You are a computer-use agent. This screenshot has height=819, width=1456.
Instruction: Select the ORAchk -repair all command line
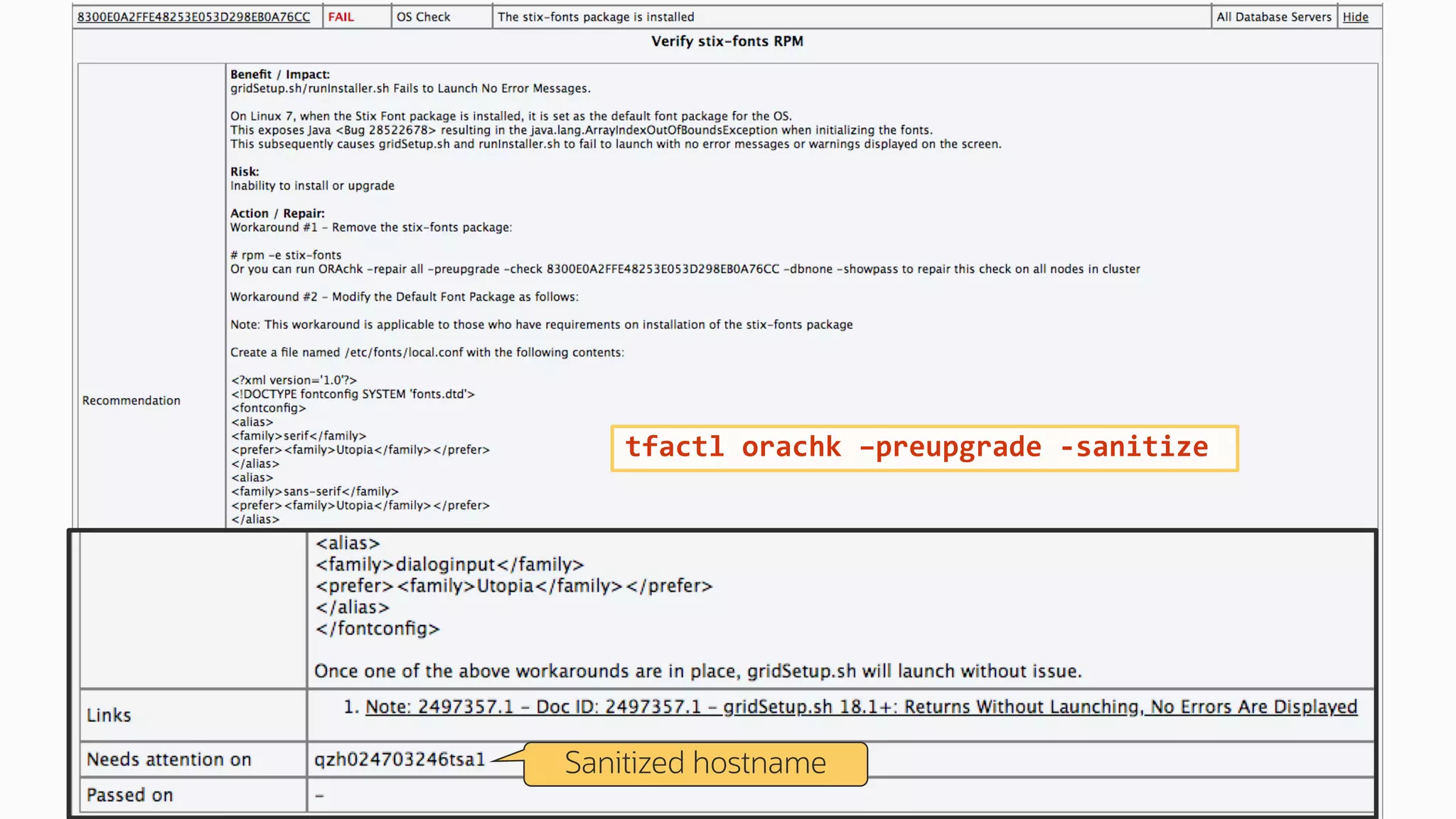point(685,269)
